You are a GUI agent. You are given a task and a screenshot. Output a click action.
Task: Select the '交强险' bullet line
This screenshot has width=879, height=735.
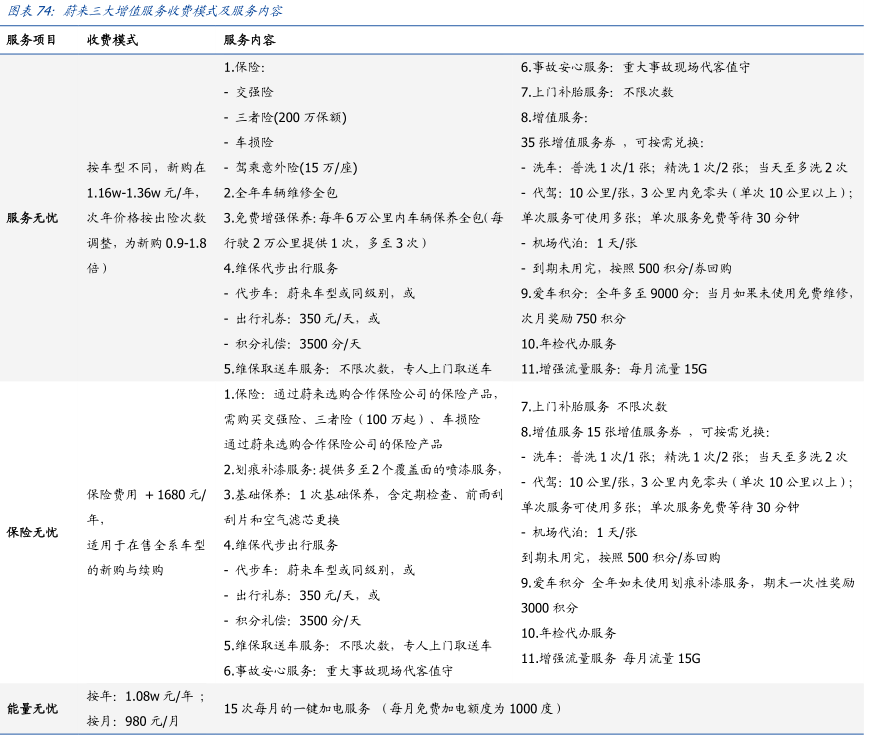tap(249, 92)
